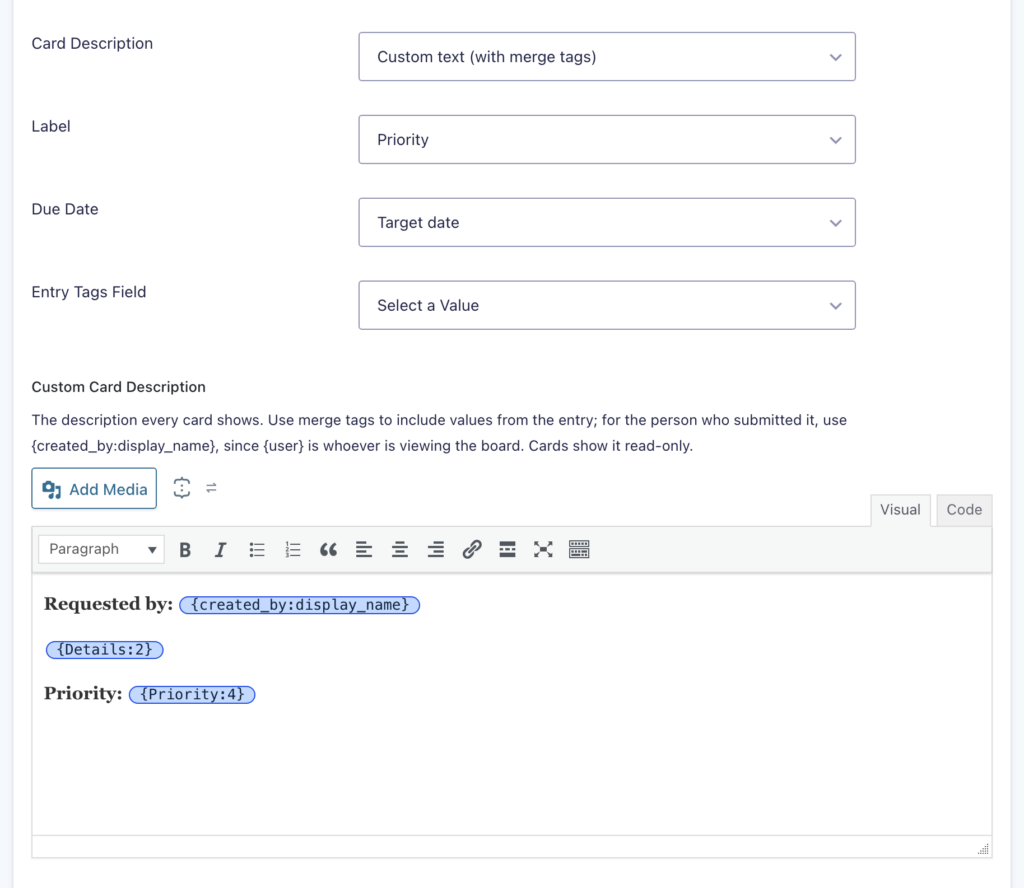Toggle bold formatting in the editor

[185, 550]
